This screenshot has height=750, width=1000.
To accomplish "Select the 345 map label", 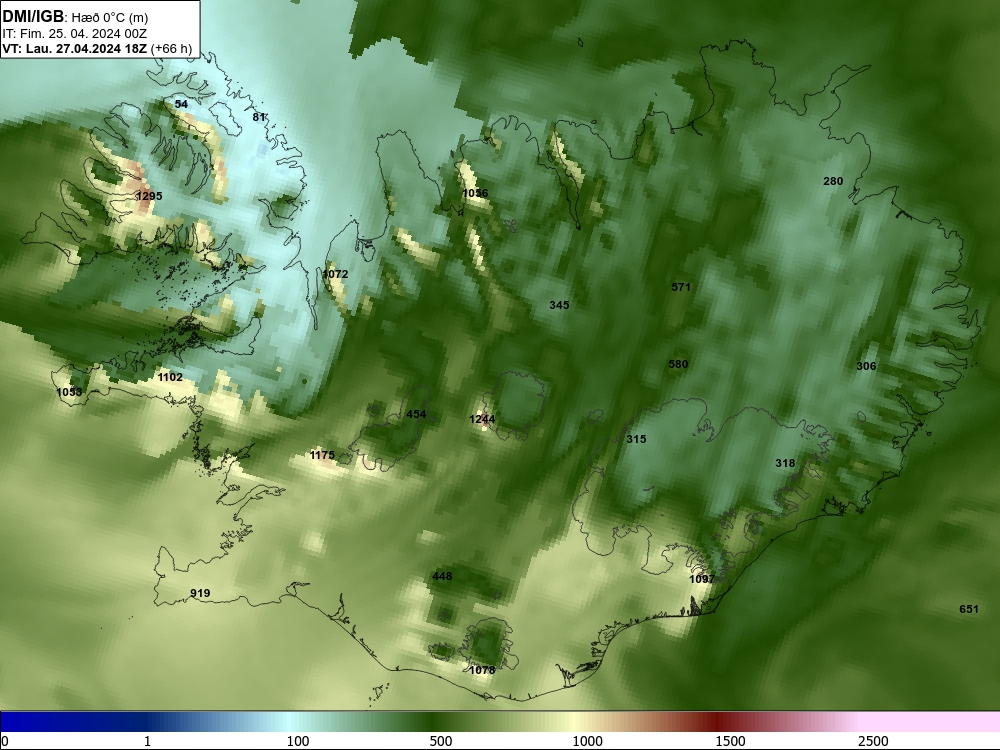I will (559, 305).
